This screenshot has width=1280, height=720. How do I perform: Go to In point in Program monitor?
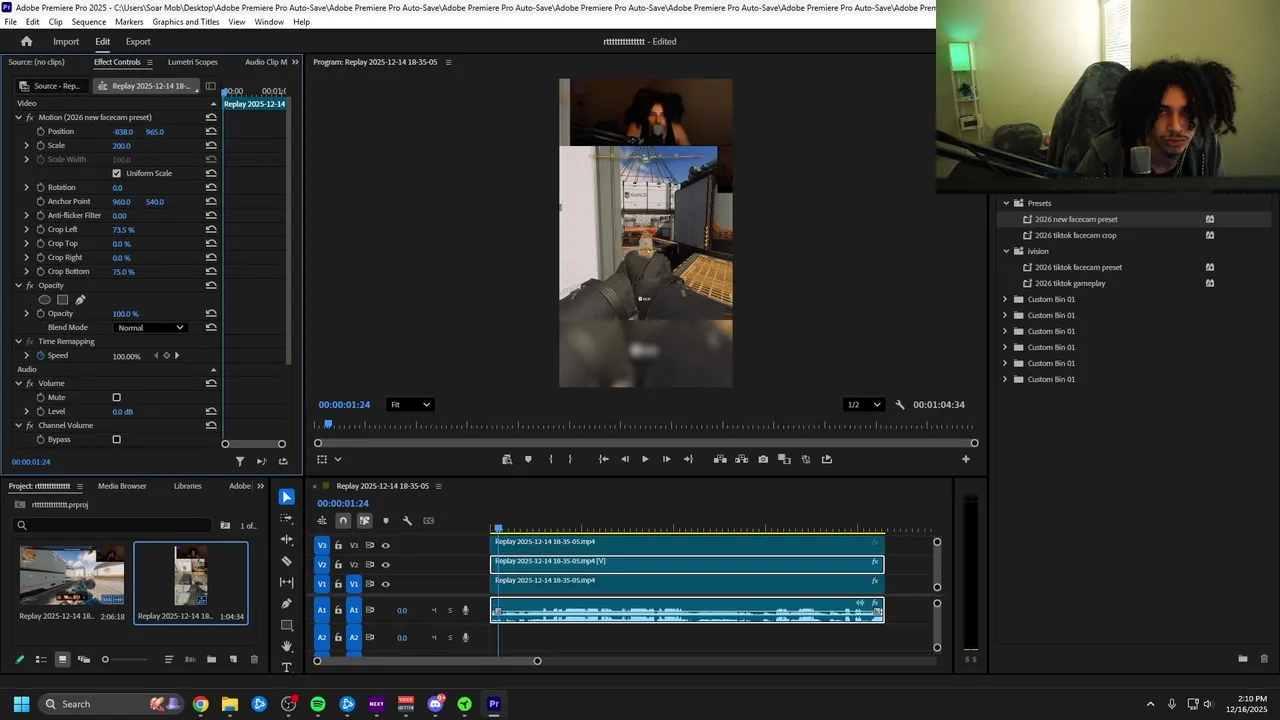(x=603, y=459)
